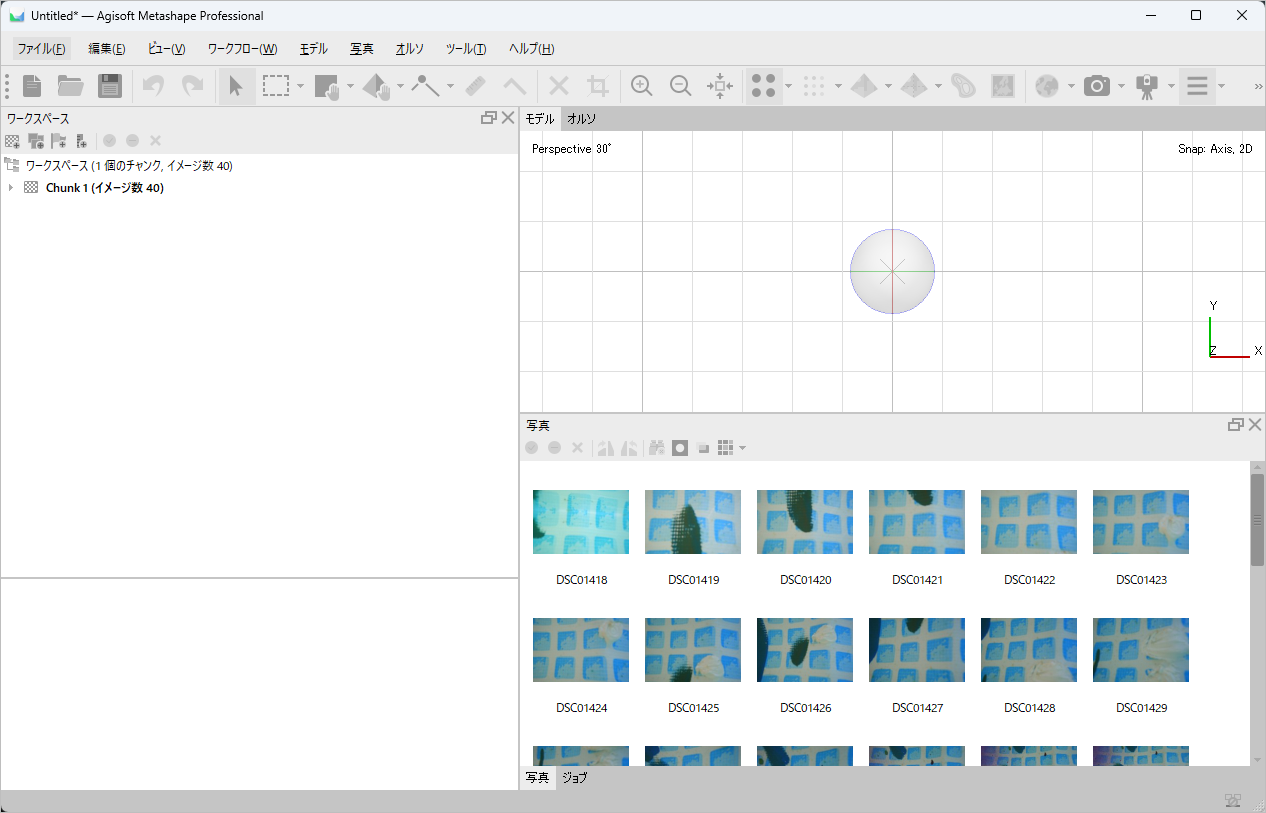Screen dimensions: 1266x813
Task: Choose the Move object tool
Action: pos(377,86)
